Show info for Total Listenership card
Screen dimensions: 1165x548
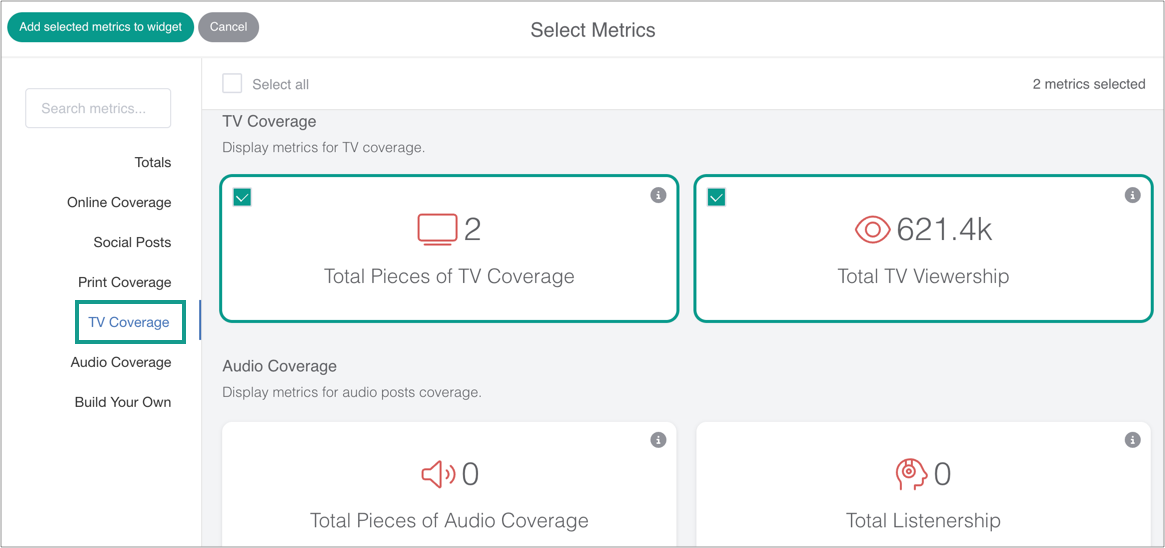coord(1132,440)
